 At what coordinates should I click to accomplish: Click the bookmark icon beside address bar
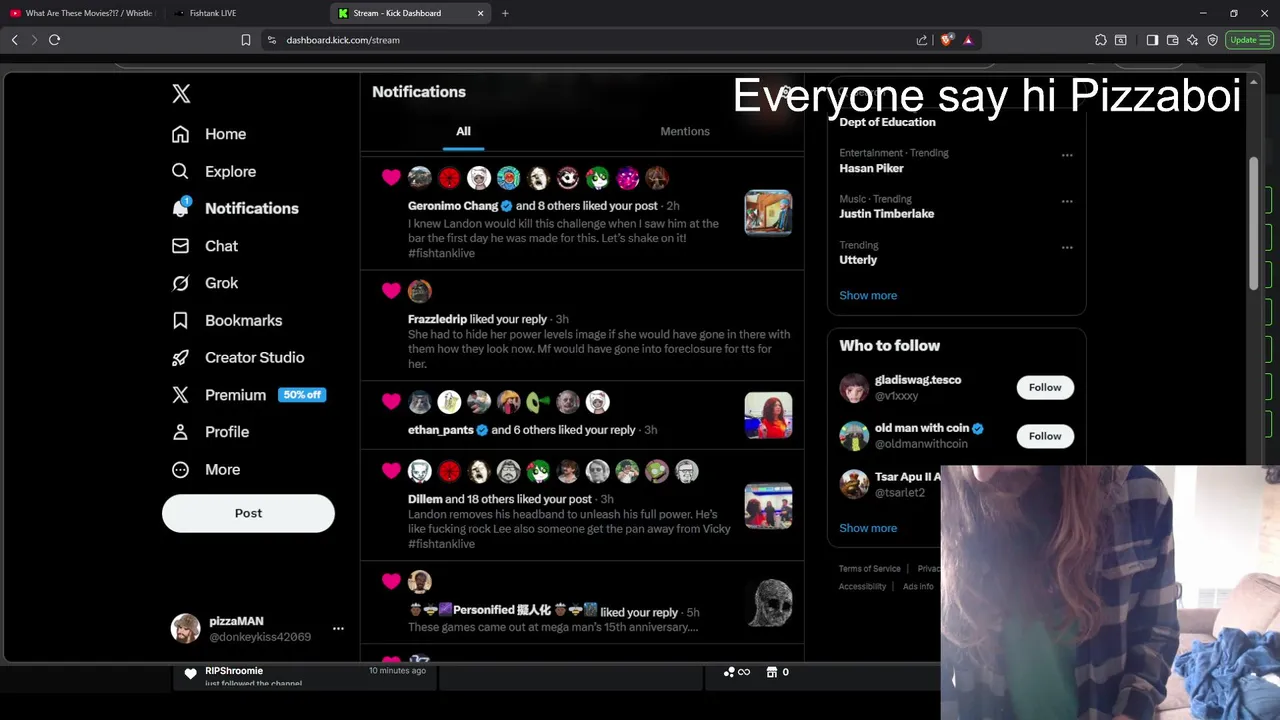(x=246, y=40)
